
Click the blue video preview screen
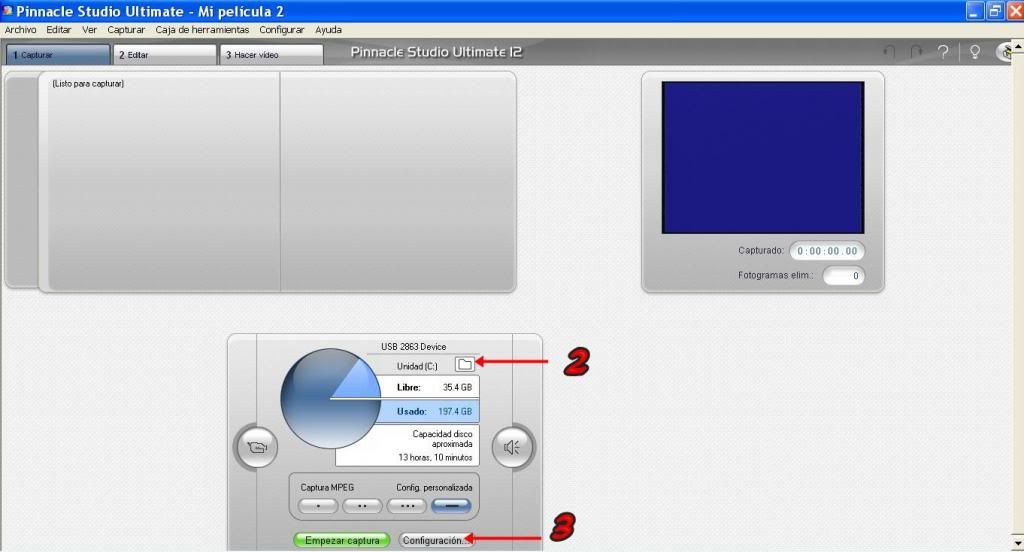coord(763,157)
